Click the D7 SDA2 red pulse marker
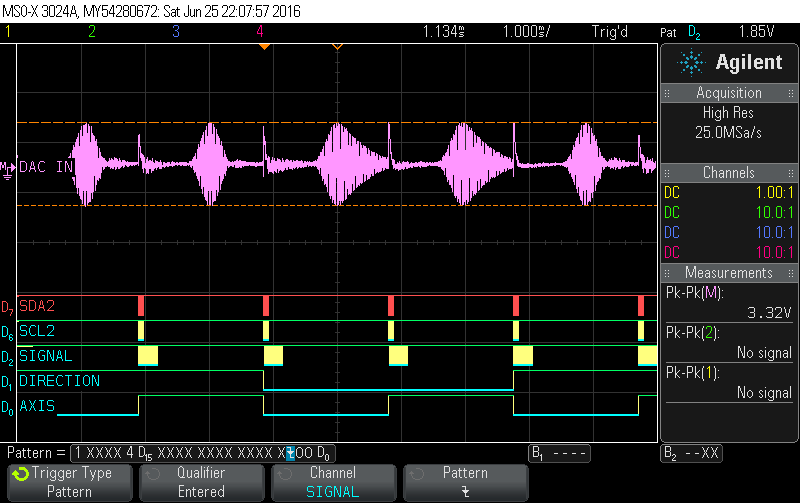Viewport: 800px width, 503px height. click(x=141, y=306)
